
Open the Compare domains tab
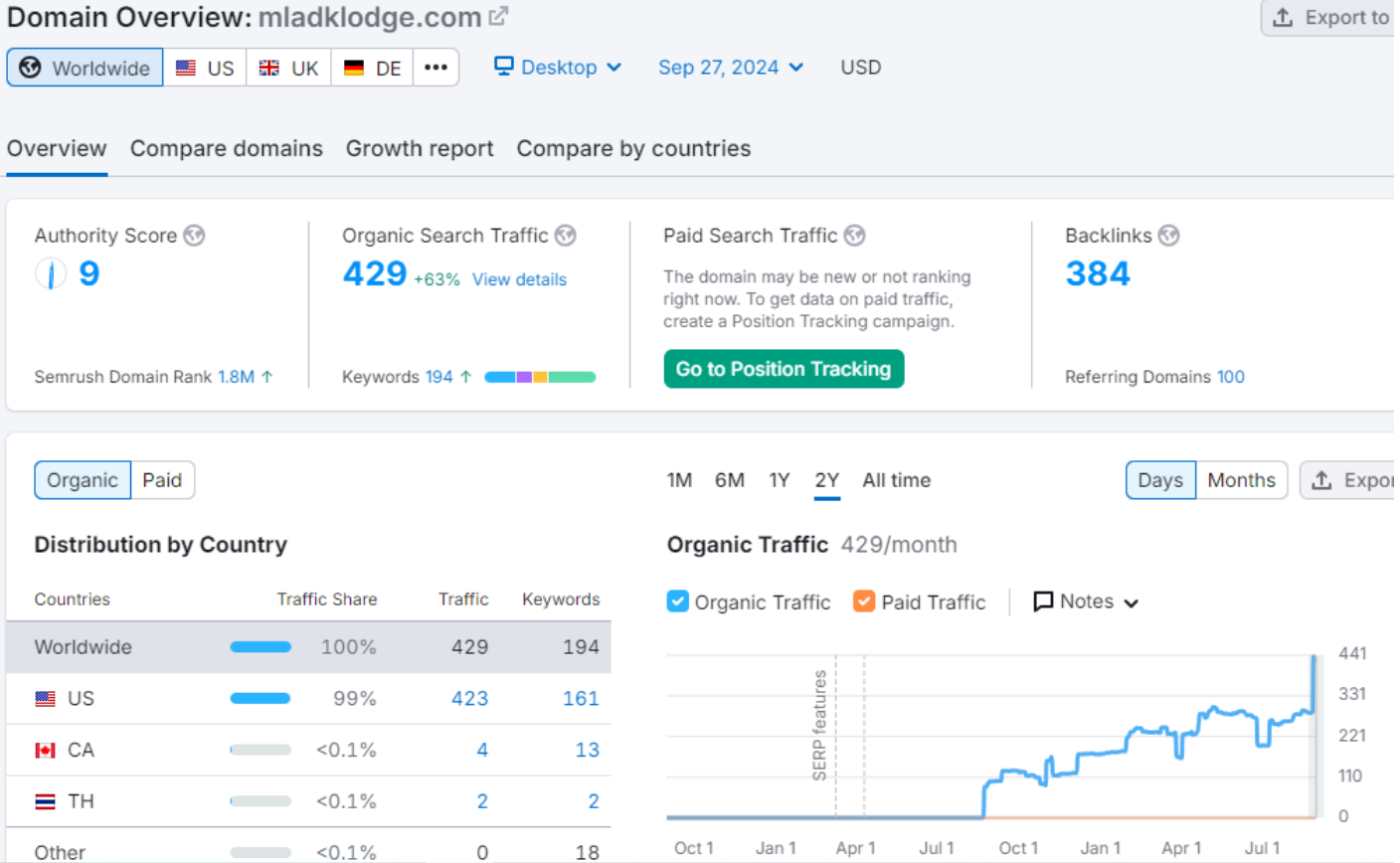[227, 148]
